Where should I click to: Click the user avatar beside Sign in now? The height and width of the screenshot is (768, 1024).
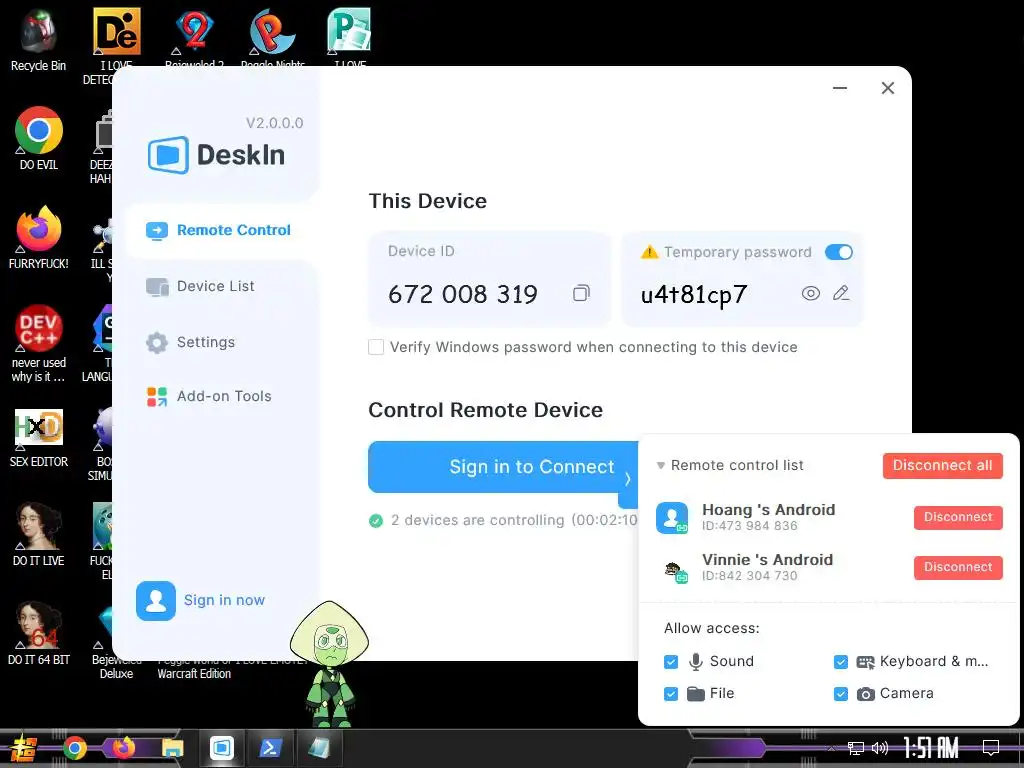155,601
